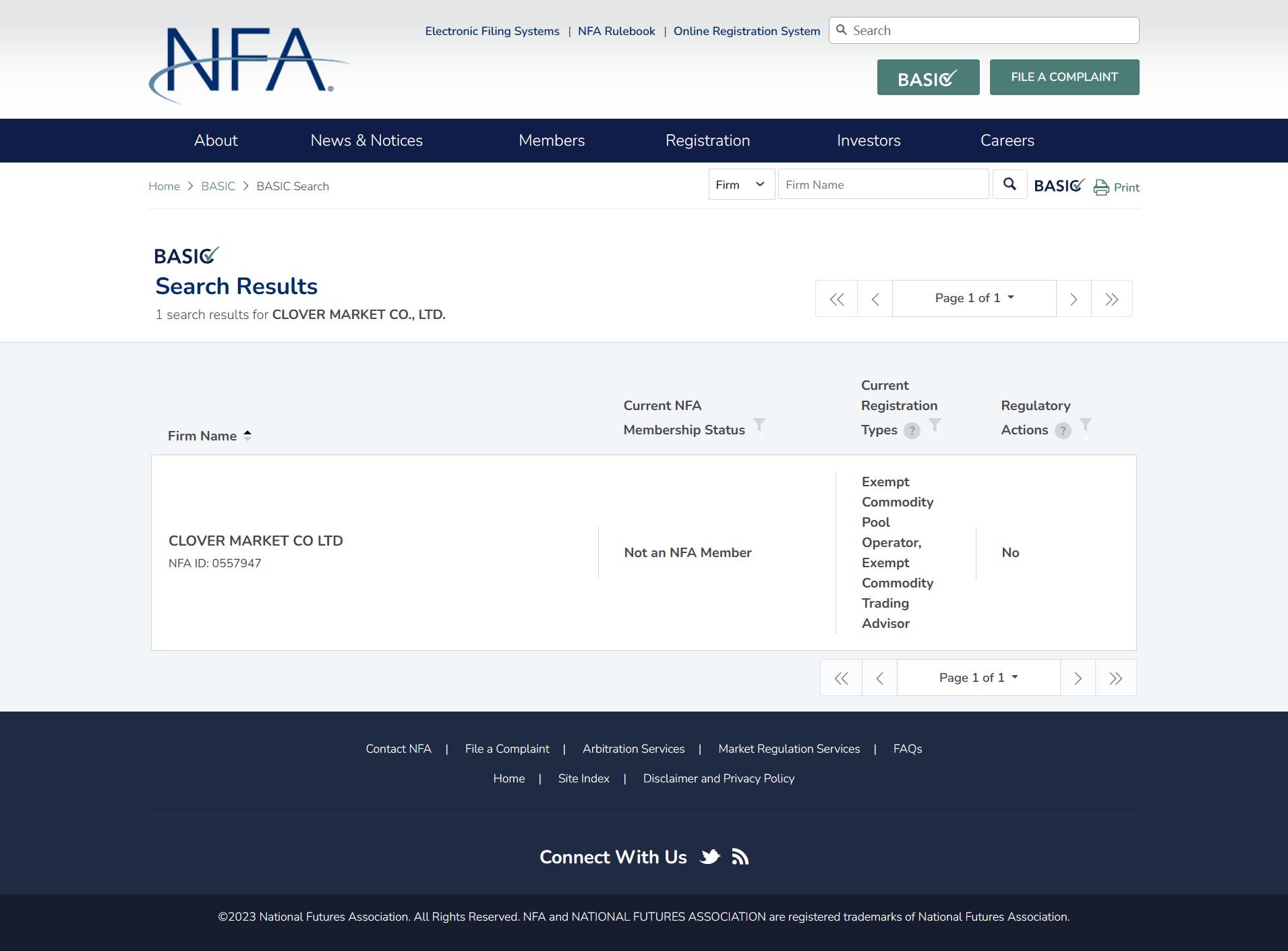
Task: Expand the top Page 1 of 1 dropdown
Action: pyautogui.click(x=974, y=299)
